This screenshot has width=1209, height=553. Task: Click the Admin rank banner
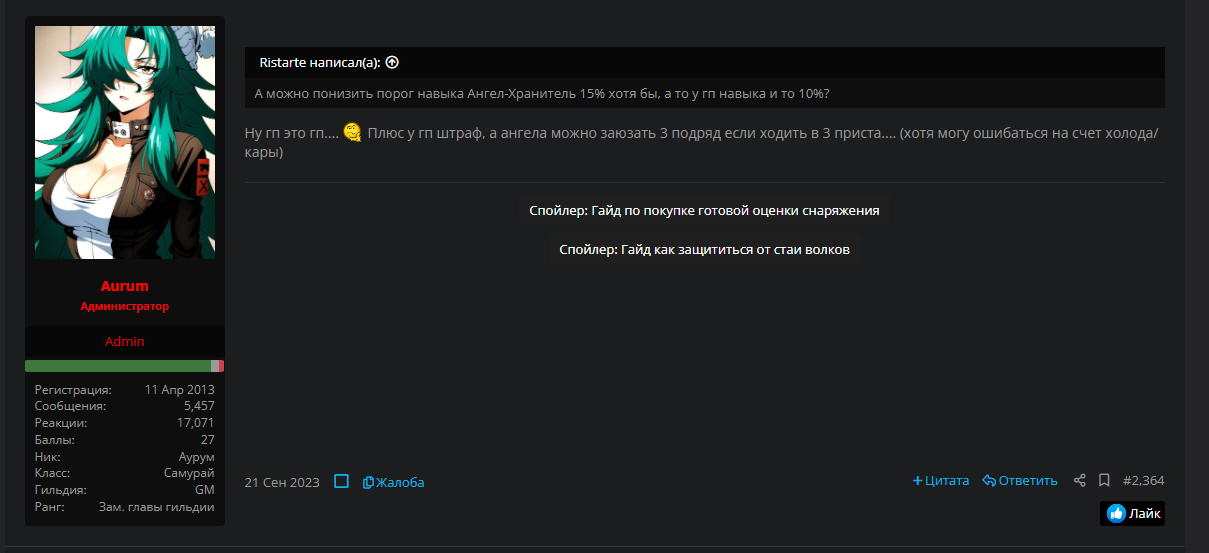(125, 342)
